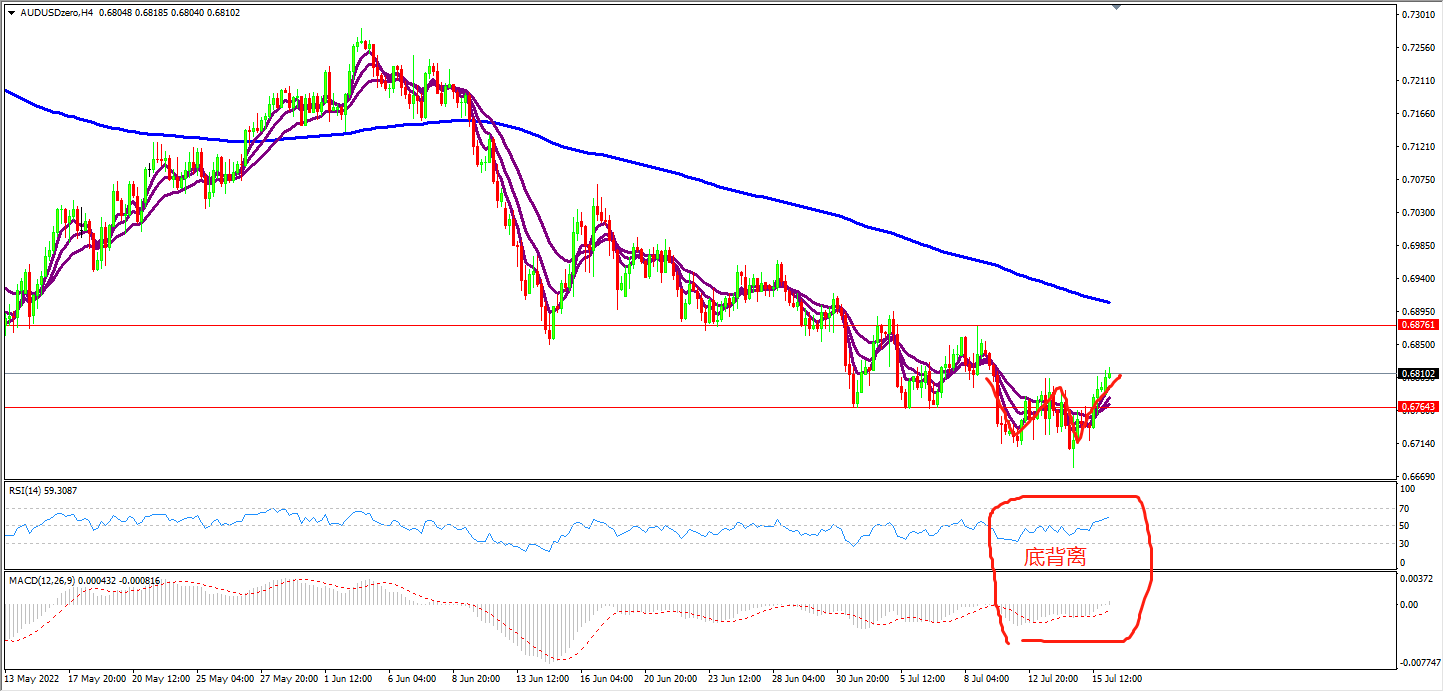
Task: Click the 8 Jul 04:00 time label
Action: point(989,679)
